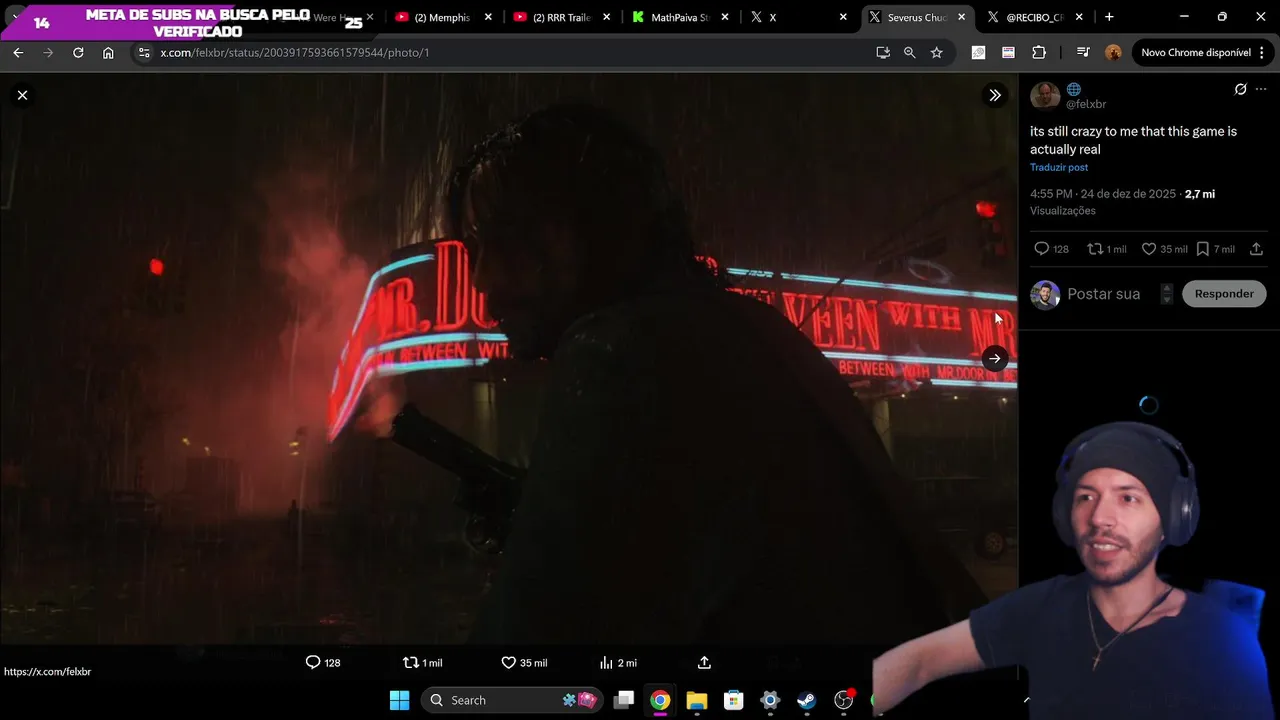Click the Responder button
This screenshot has height=720, width=1280.
[x=1224, y=294]
